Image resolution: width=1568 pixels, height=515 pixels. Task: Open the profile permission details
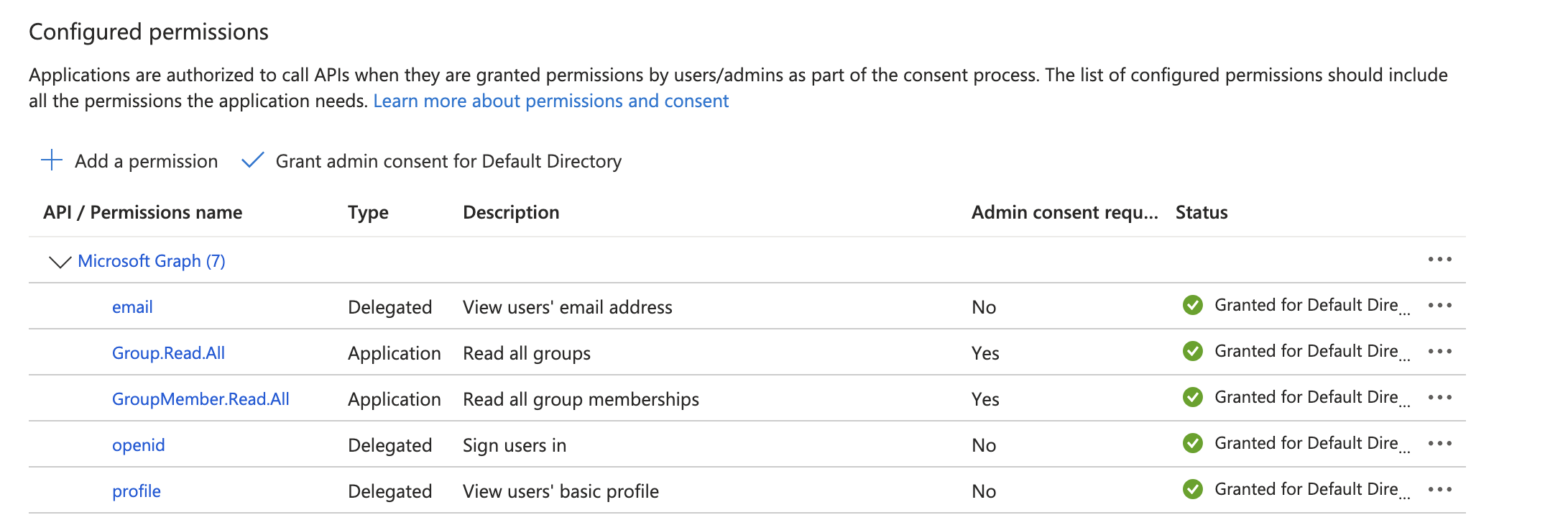point(137,491)
